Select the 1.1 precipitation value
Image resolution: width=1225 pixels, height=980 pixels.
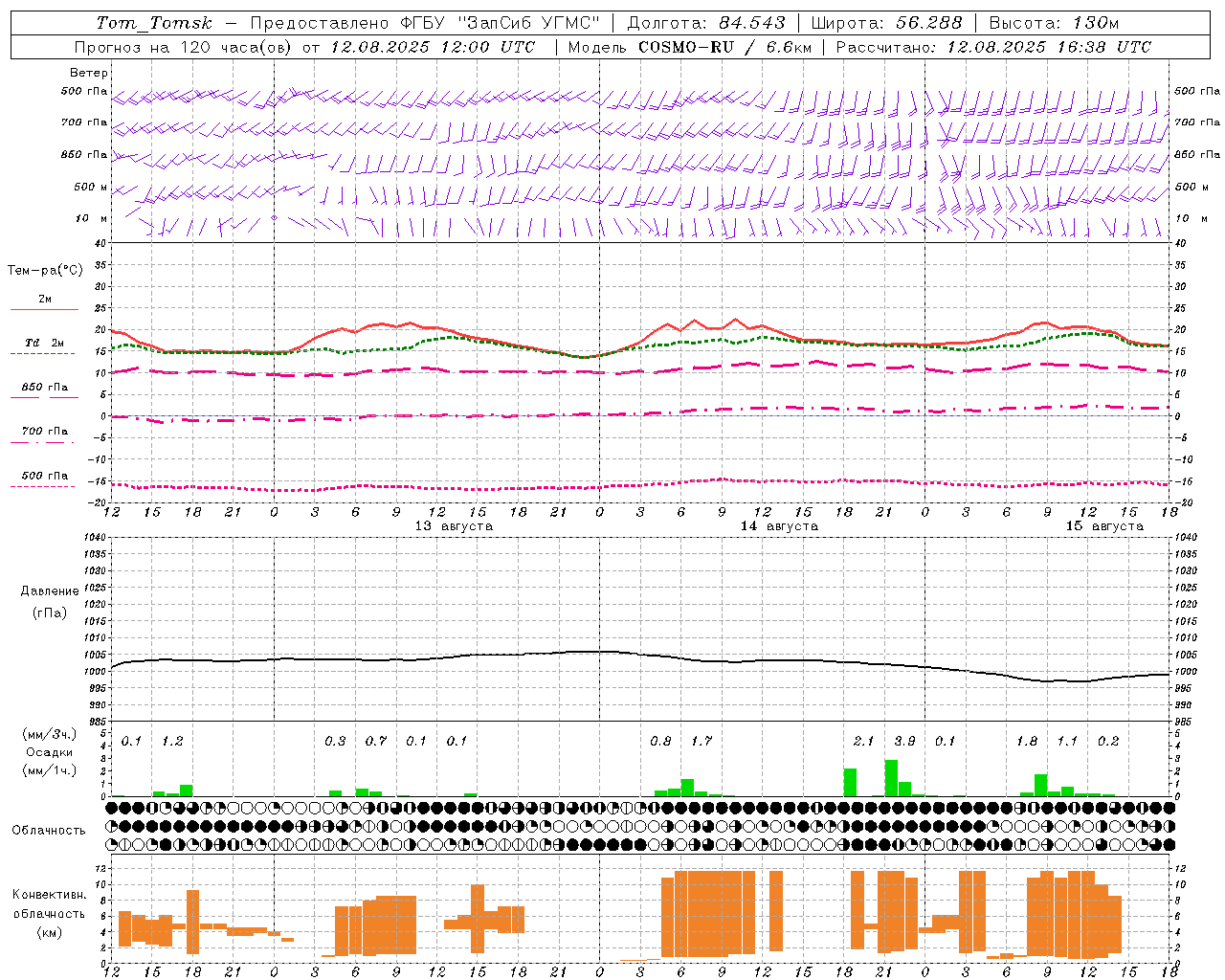pyautogui.click(x=1067, y=741)
